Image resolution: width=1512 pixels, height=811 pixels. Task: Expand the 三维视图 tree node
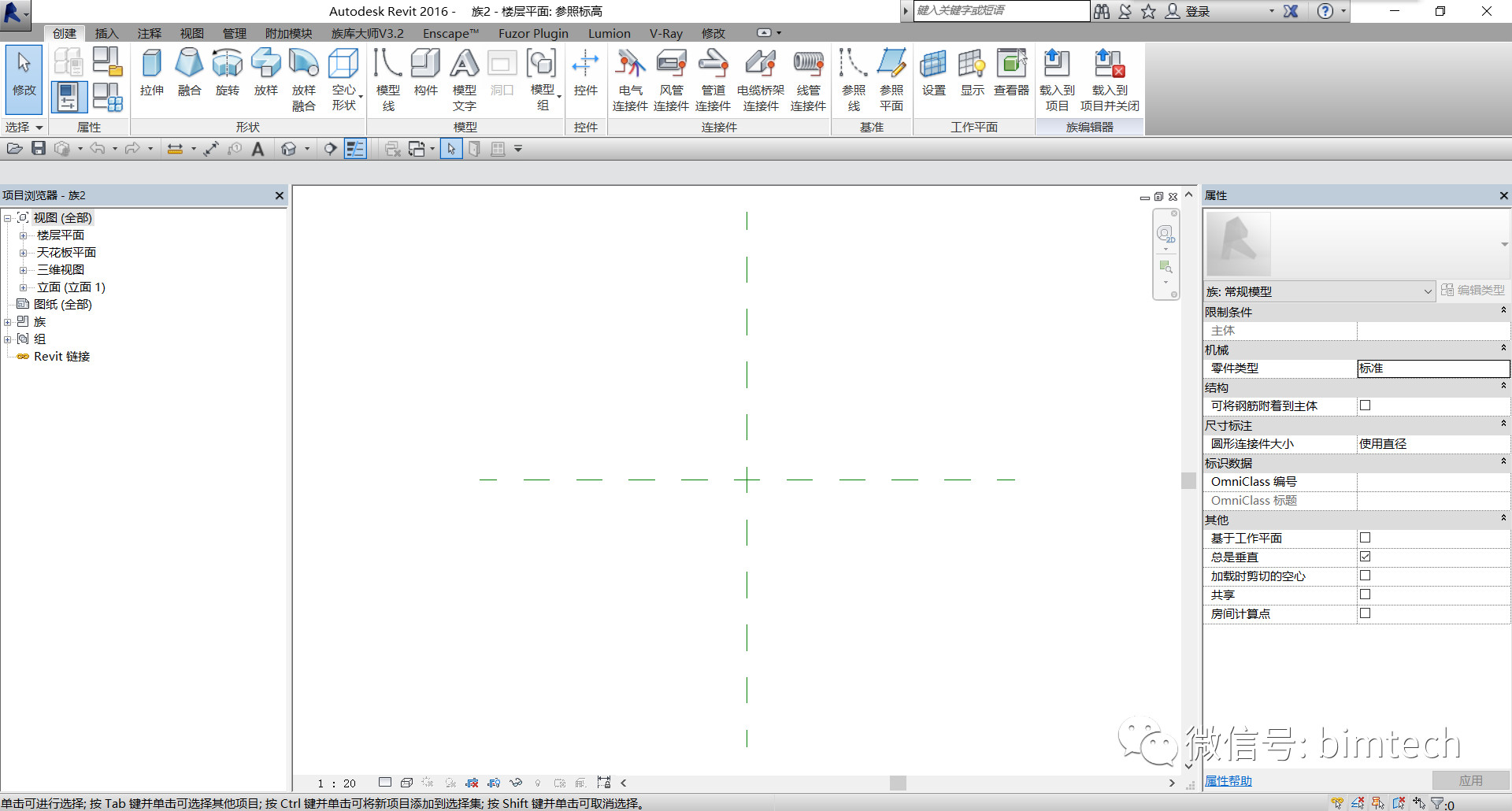(24, 270)
